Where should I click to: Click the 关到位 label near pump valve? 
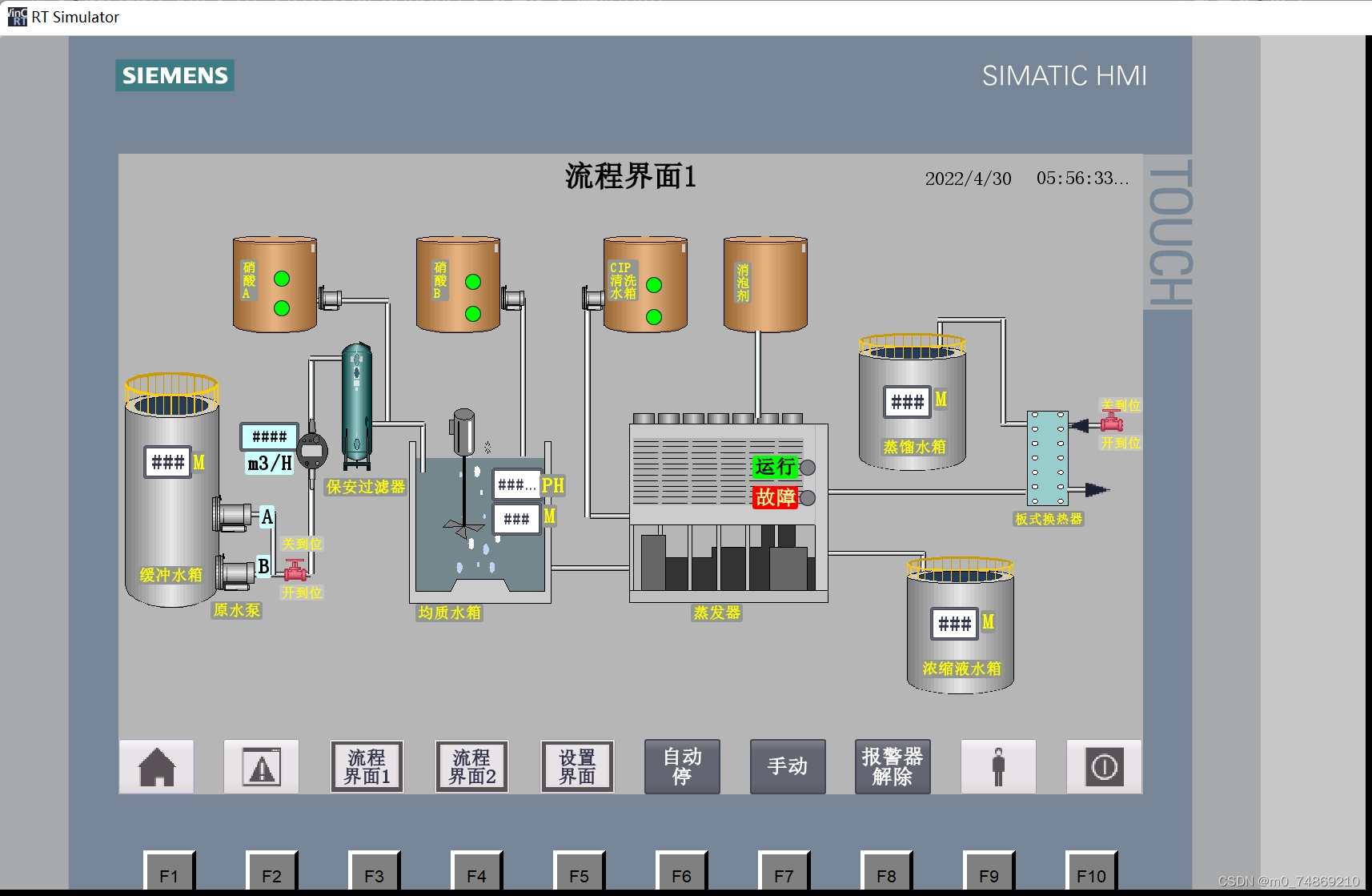coord(302,544)
